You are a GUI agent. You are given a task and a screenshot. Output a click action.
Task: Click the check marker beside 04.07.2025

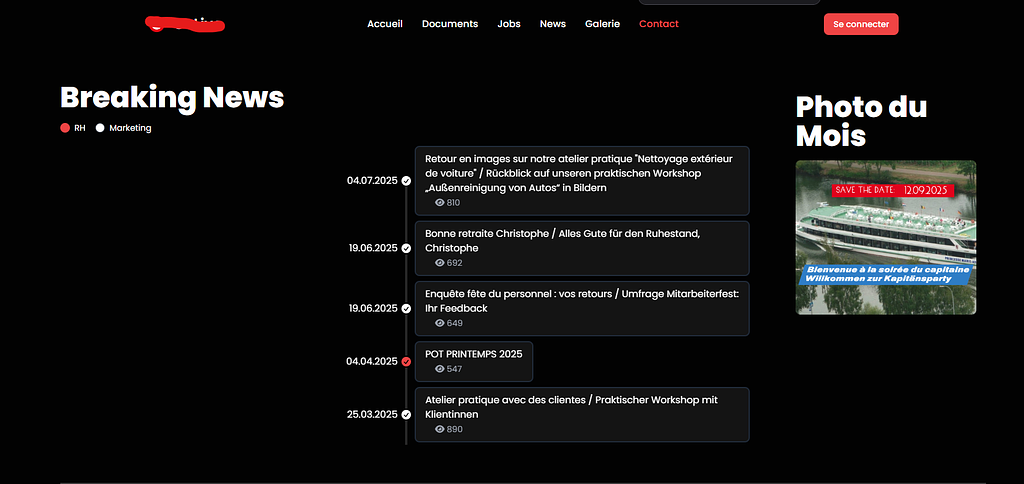[x=406, y=181]
